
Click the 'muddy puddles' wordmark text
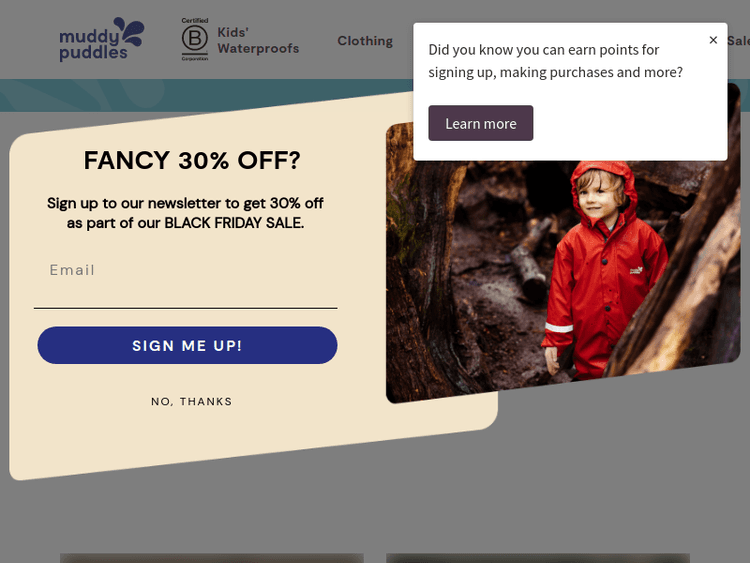[x=93, y=44]
